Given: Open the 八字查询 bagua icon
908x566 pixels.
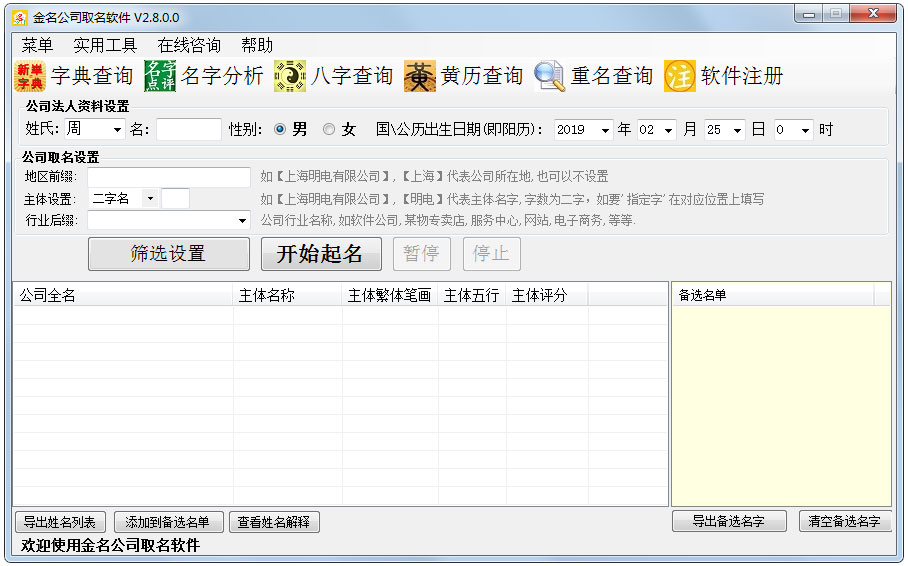Looking at the screenshot, I should (x=290, y=76).
